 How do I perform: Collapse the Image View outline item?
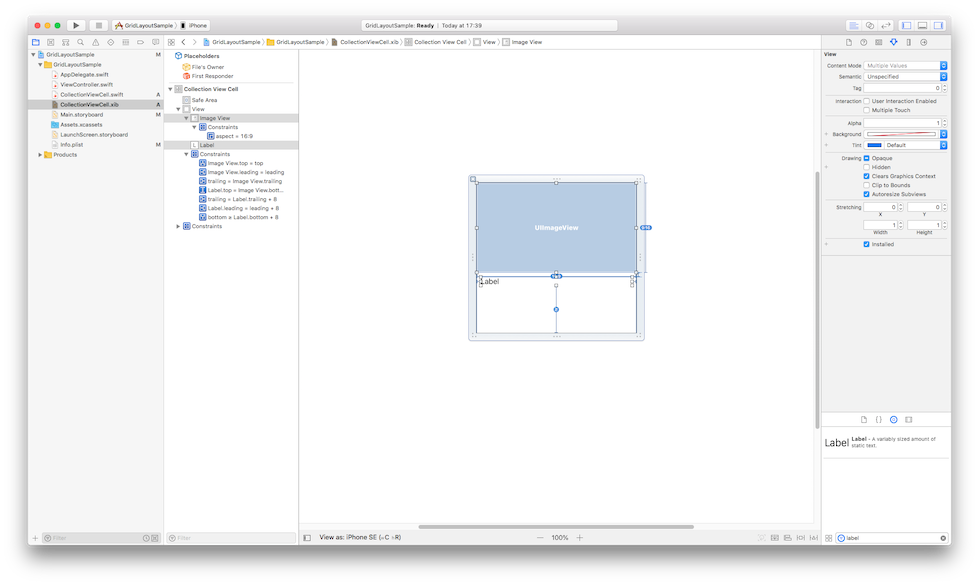pyautogui.click(x=186, y=118)
